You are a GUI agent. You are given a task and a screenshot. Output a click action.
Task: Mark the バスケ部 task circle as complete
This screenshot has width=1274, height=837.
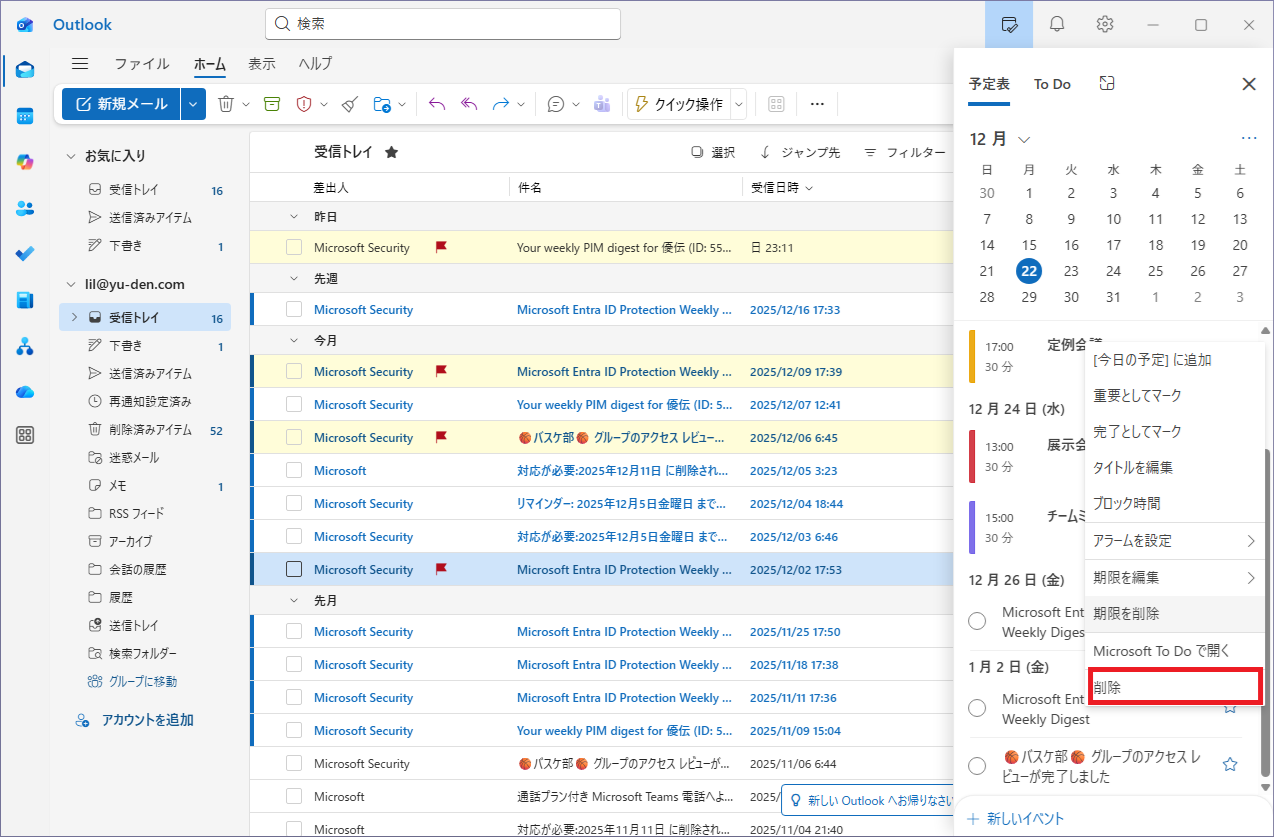point(978,766)
